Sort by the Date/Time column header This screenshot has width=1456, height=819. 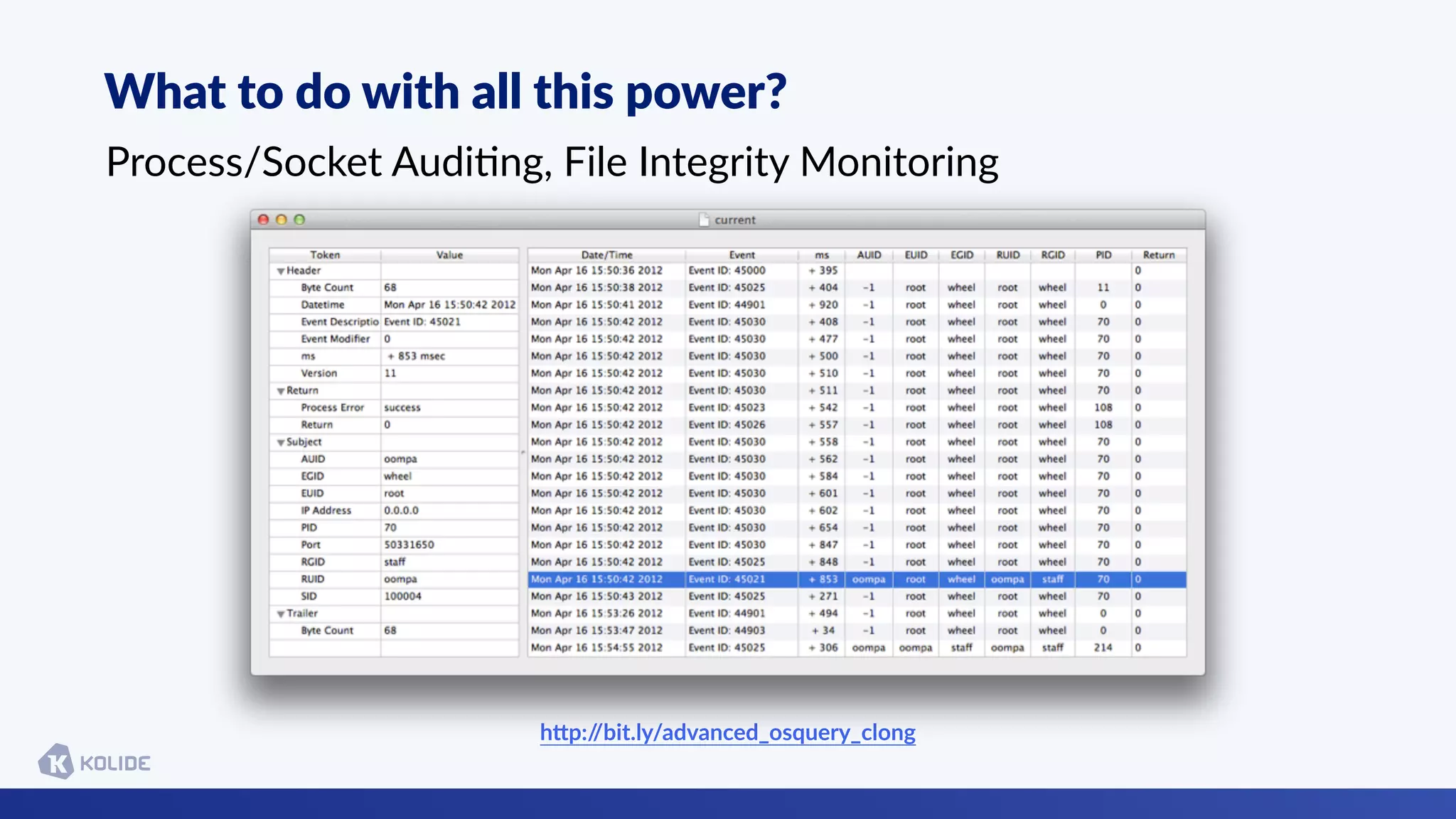coord(606,255)
